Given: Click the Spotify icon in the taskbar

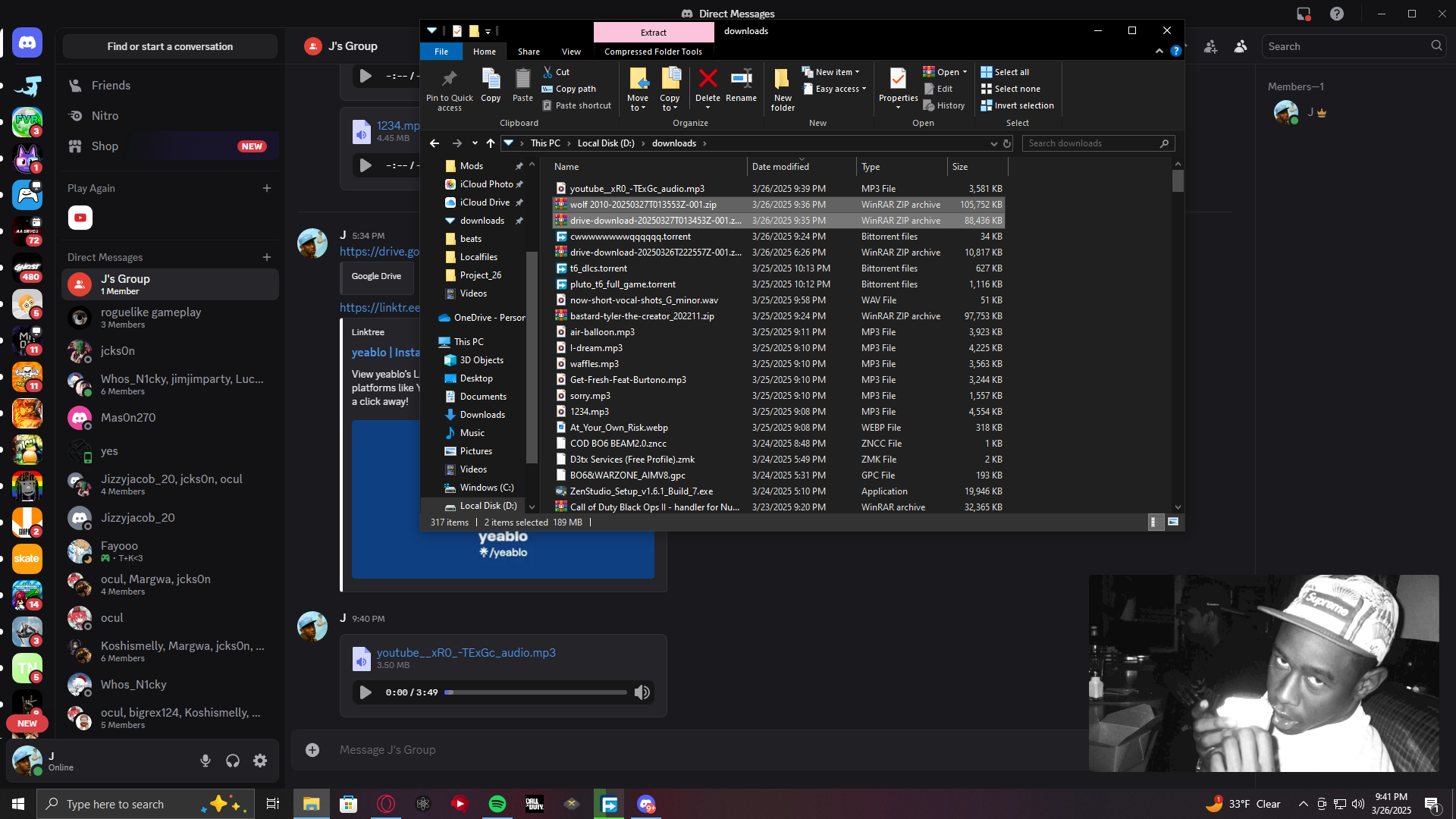Looking at the screenshot, I should pyautogui.click(x=497, y=804).
